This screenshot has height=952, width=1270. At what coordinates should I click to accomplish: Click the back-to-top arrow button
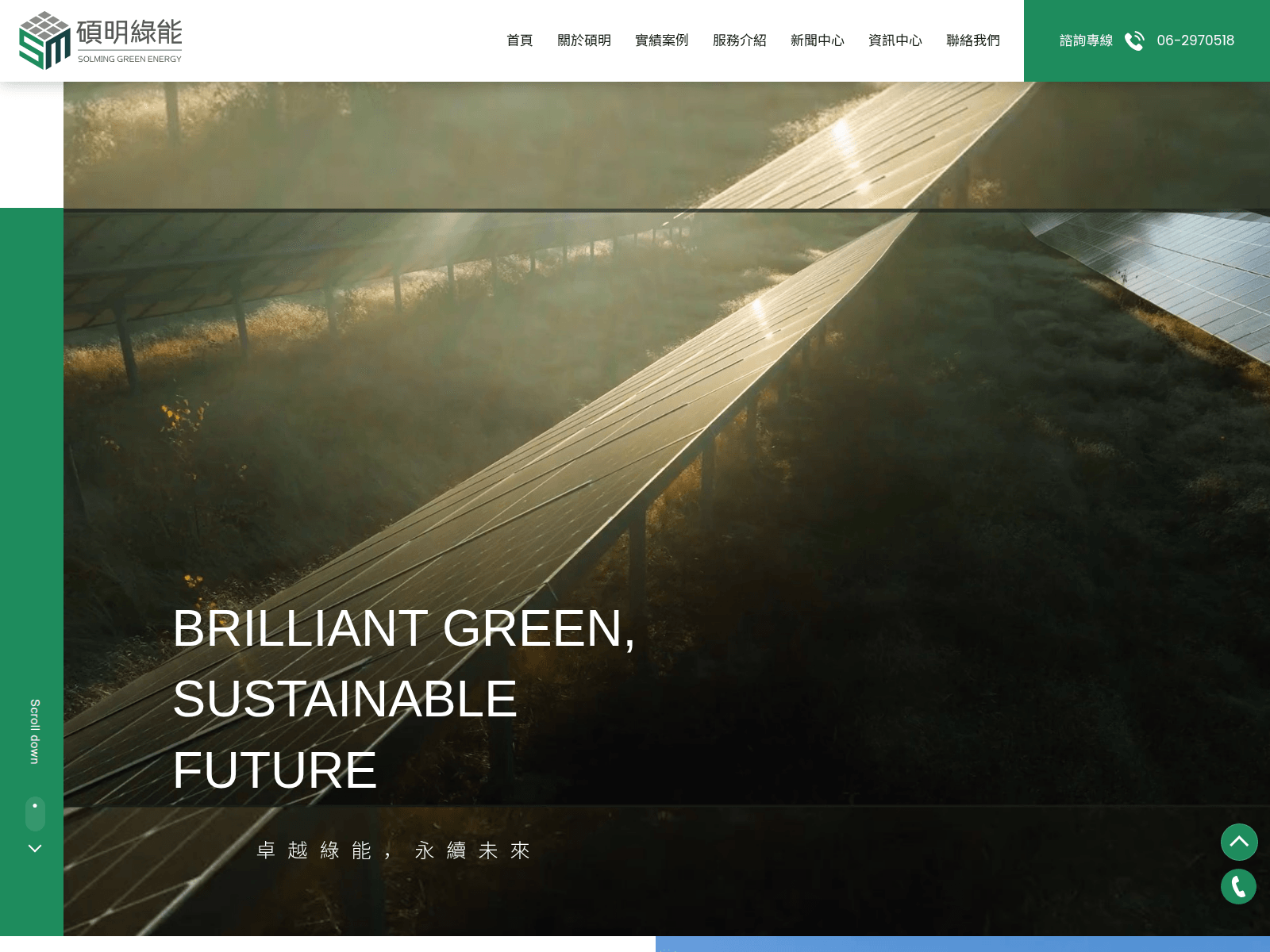(x=1239, y=842)
